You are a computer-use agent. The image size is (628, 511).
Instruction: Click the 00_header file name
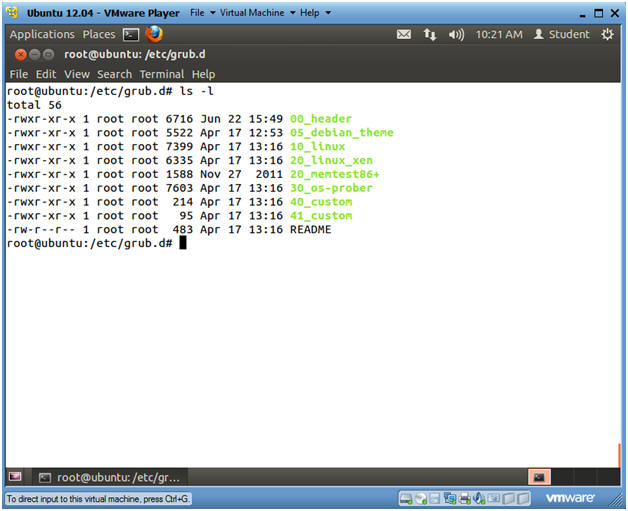[321, 119]
